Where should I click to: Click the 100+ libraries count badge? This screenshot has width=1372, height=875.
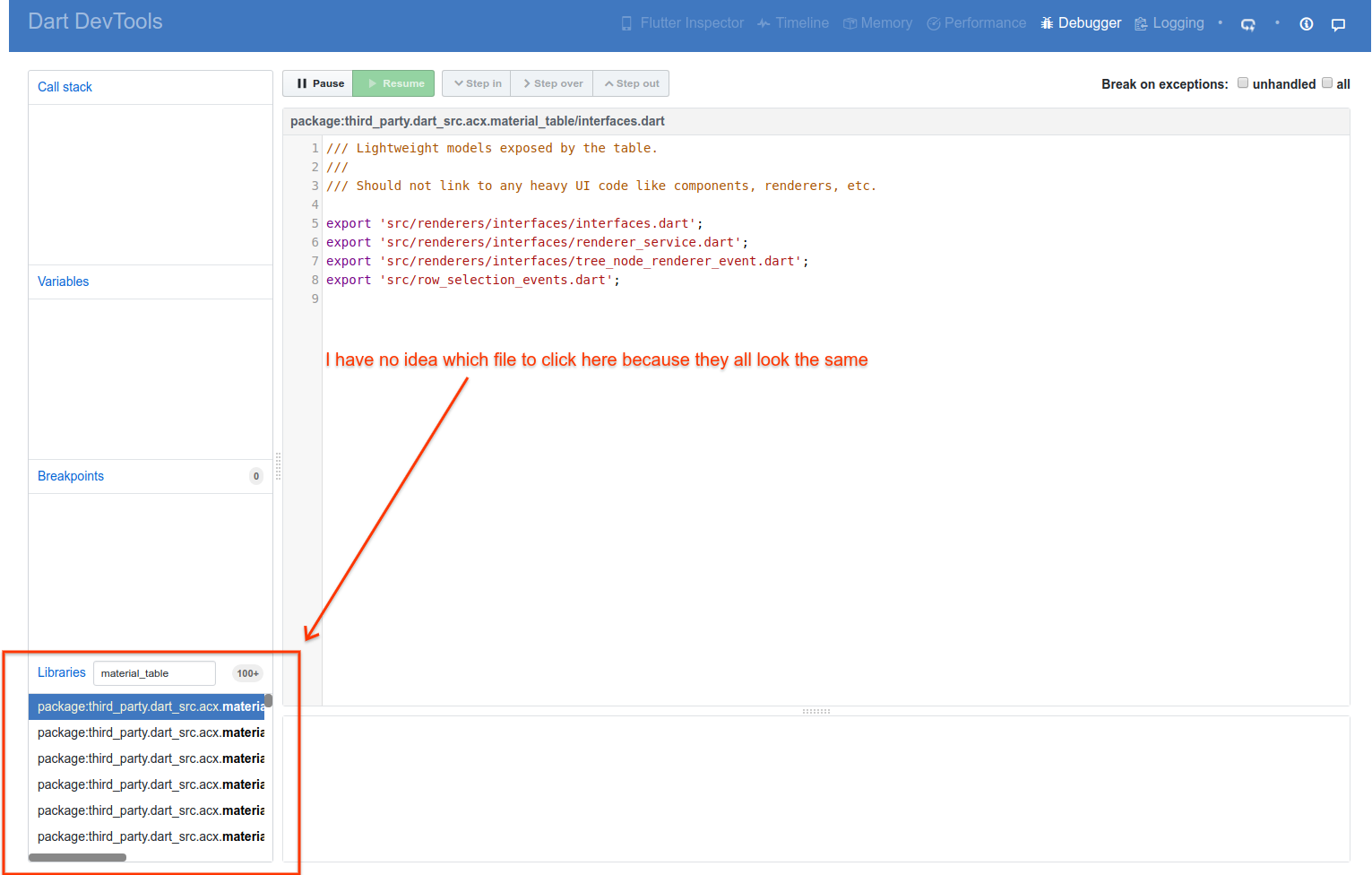tap(247, 673)
